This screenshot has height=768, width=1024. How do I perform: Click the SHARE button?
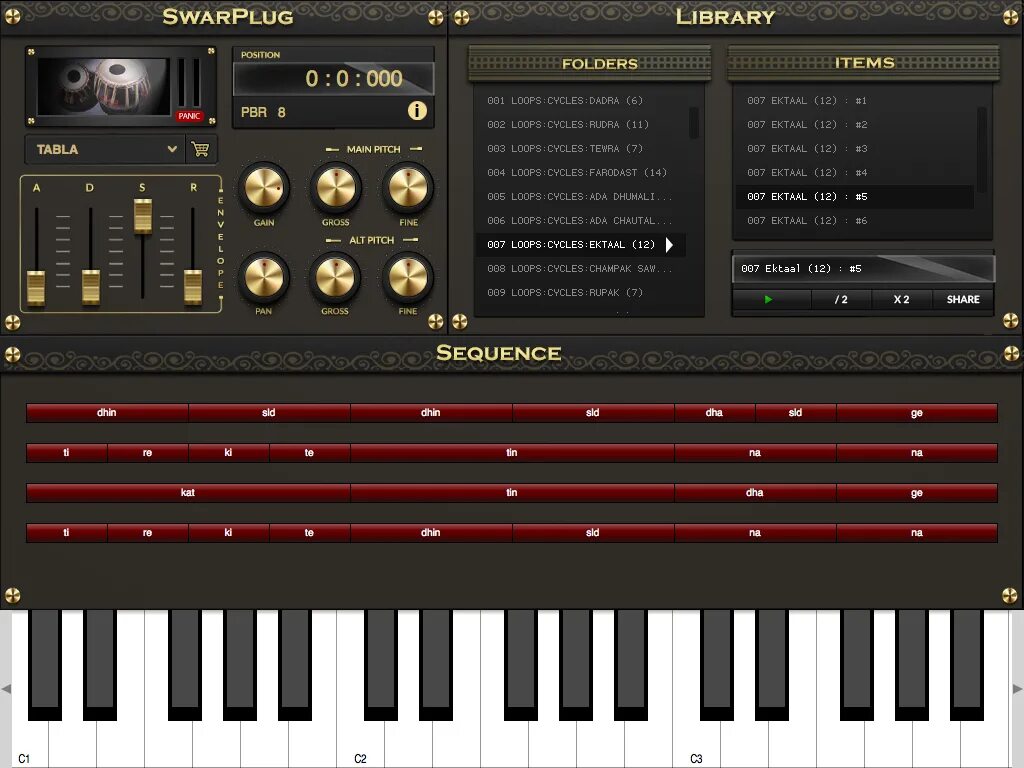coord(963,300)
